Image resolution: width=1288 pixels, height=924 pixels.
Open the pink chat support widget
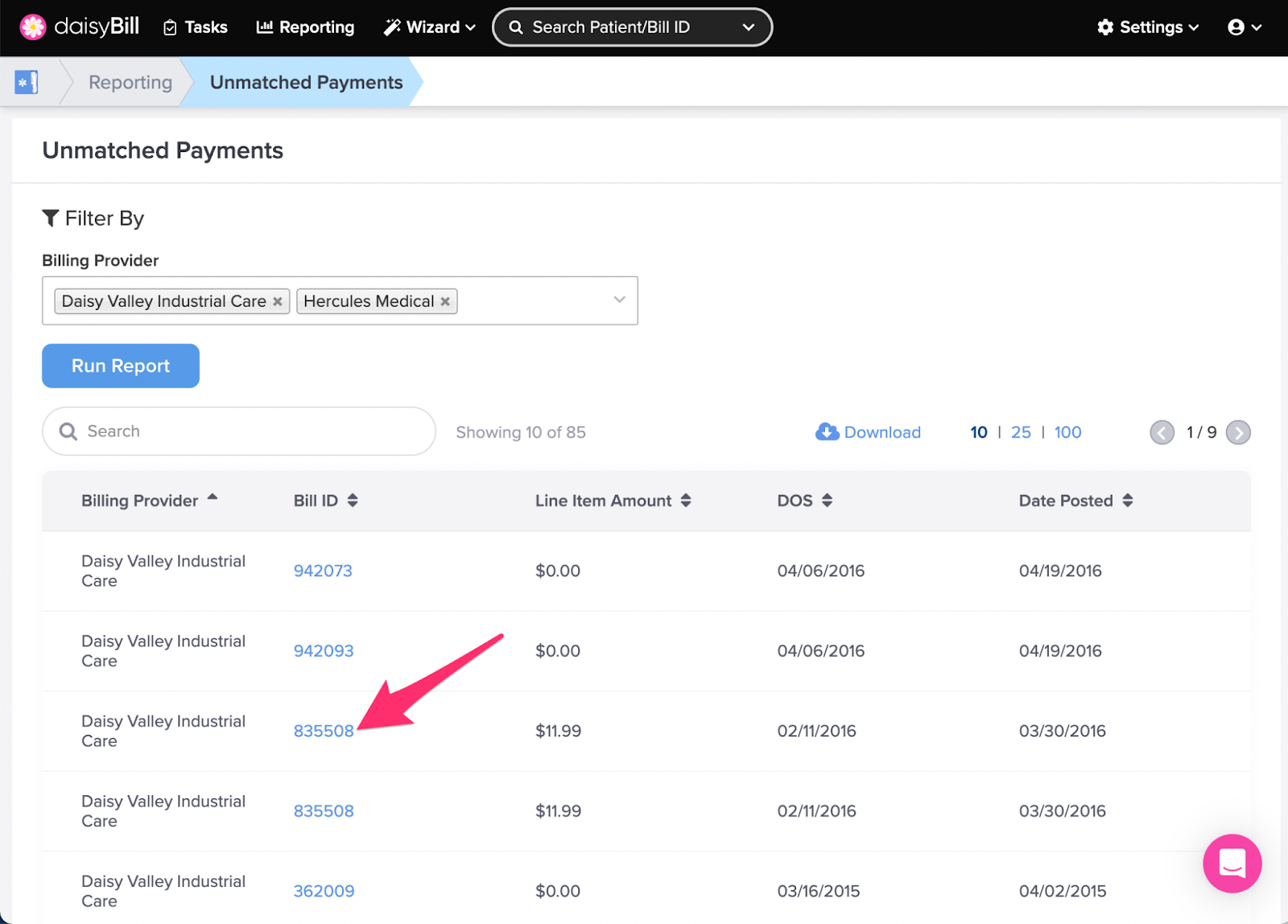[1232, 864]
